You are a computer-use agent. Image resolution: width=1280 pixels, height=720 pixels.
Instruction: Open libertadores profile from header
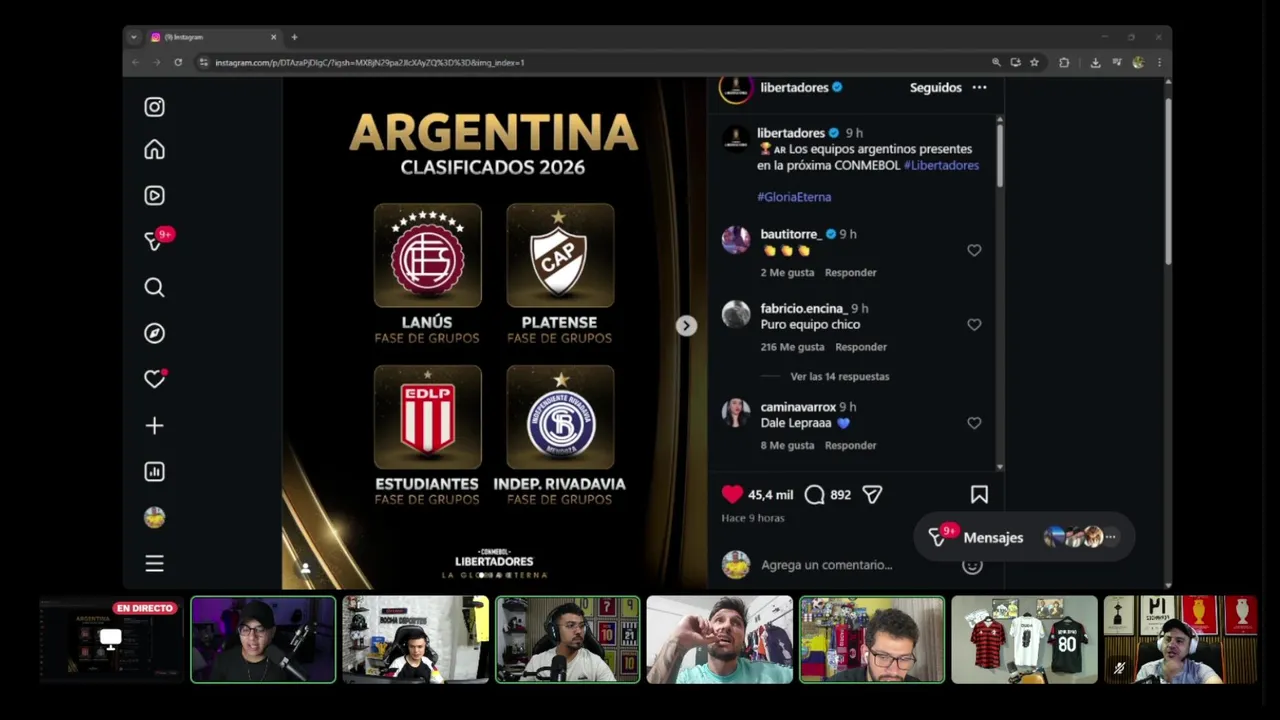(794, 88)
